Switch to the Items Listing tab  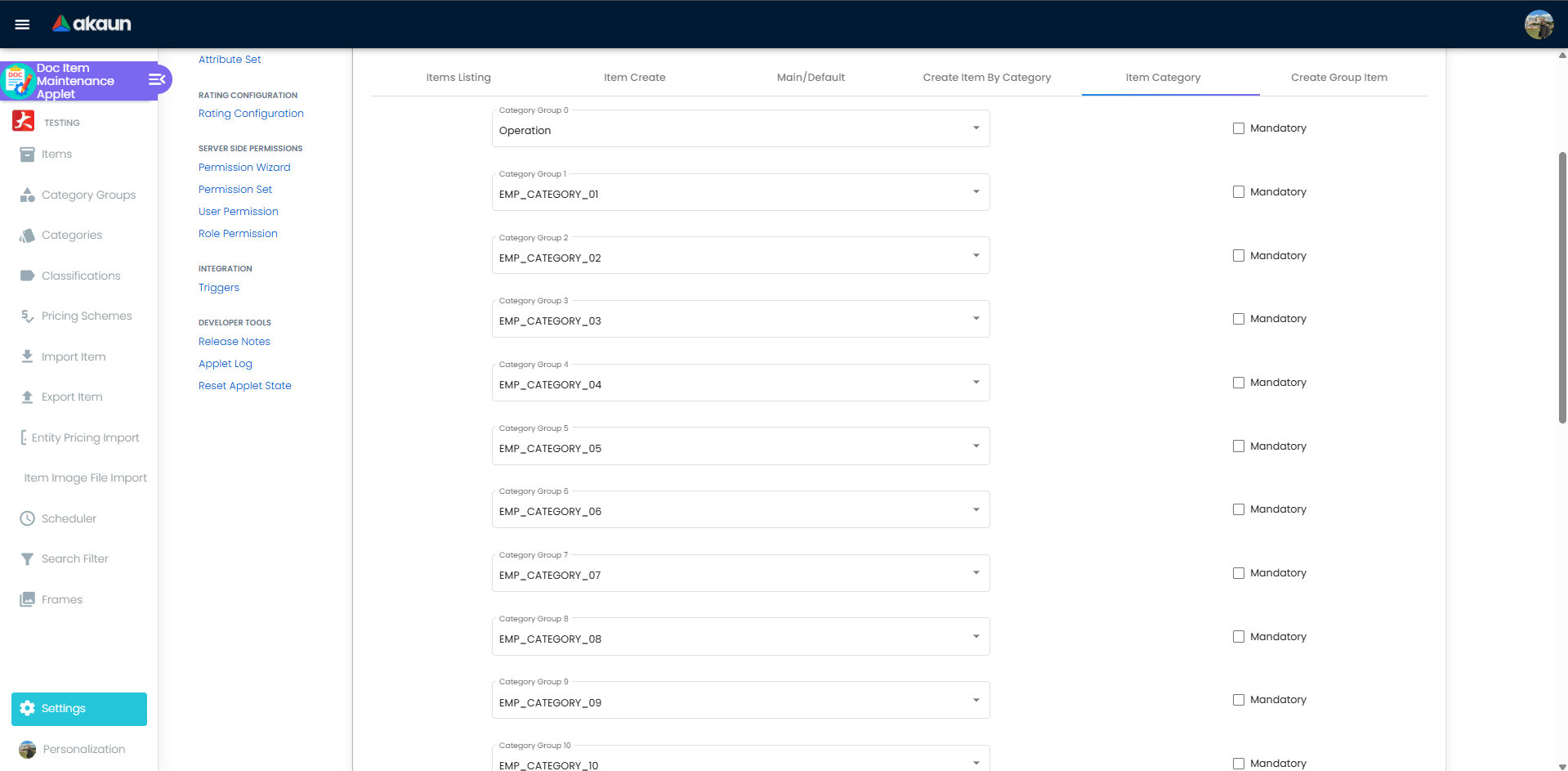coord(458,78)
